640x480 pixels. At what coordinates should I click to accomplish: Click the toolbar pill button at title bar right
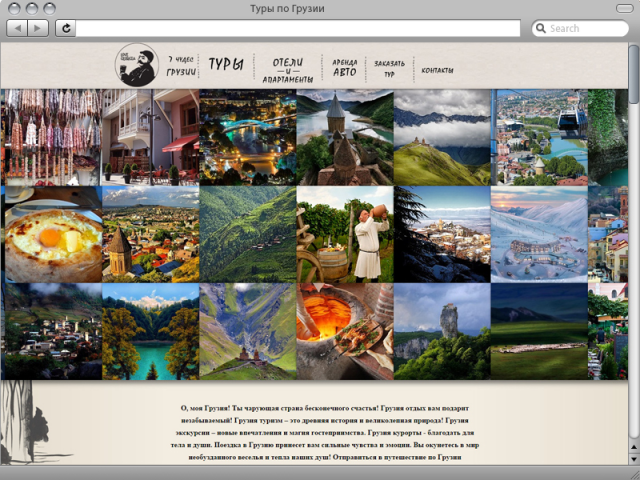(x=624, y=8)
